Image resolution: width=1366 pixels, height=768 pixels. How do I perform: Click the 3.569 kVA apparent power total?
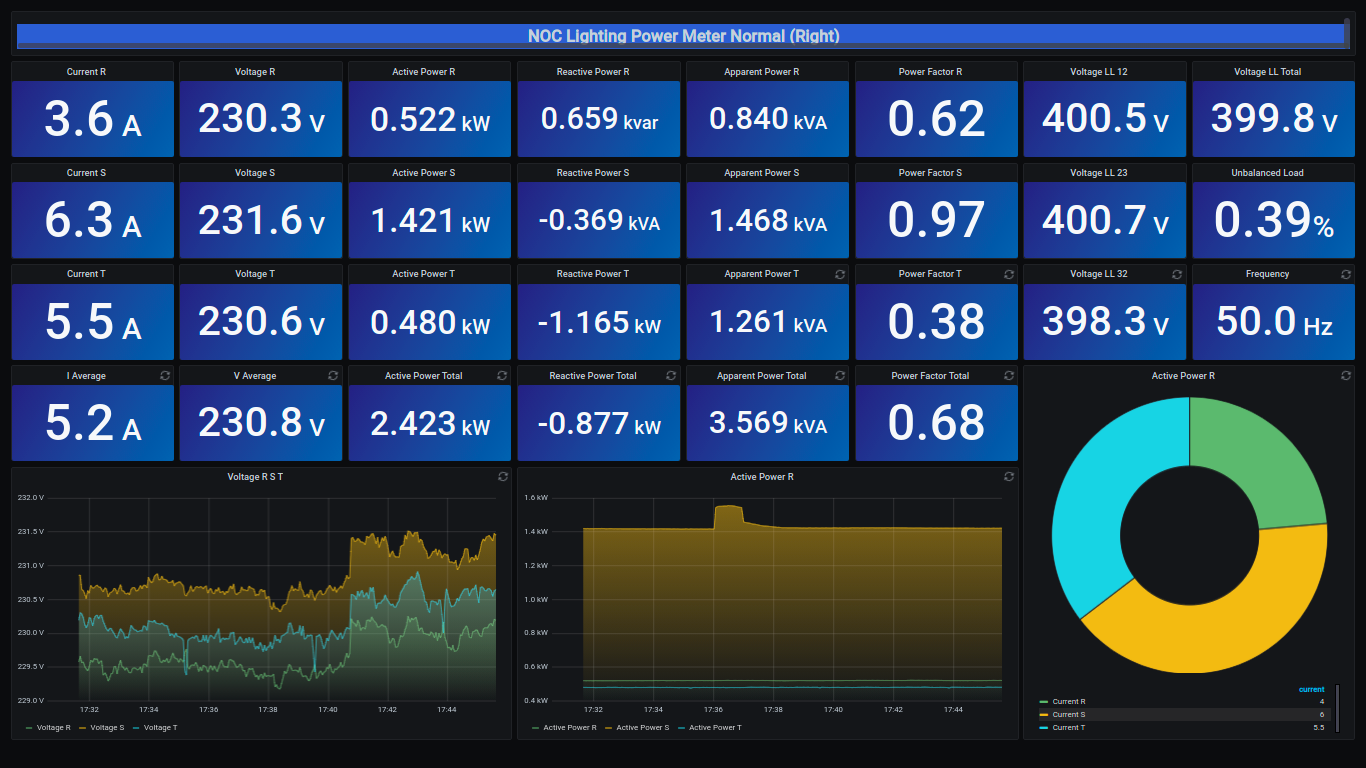tap(767, 423)
